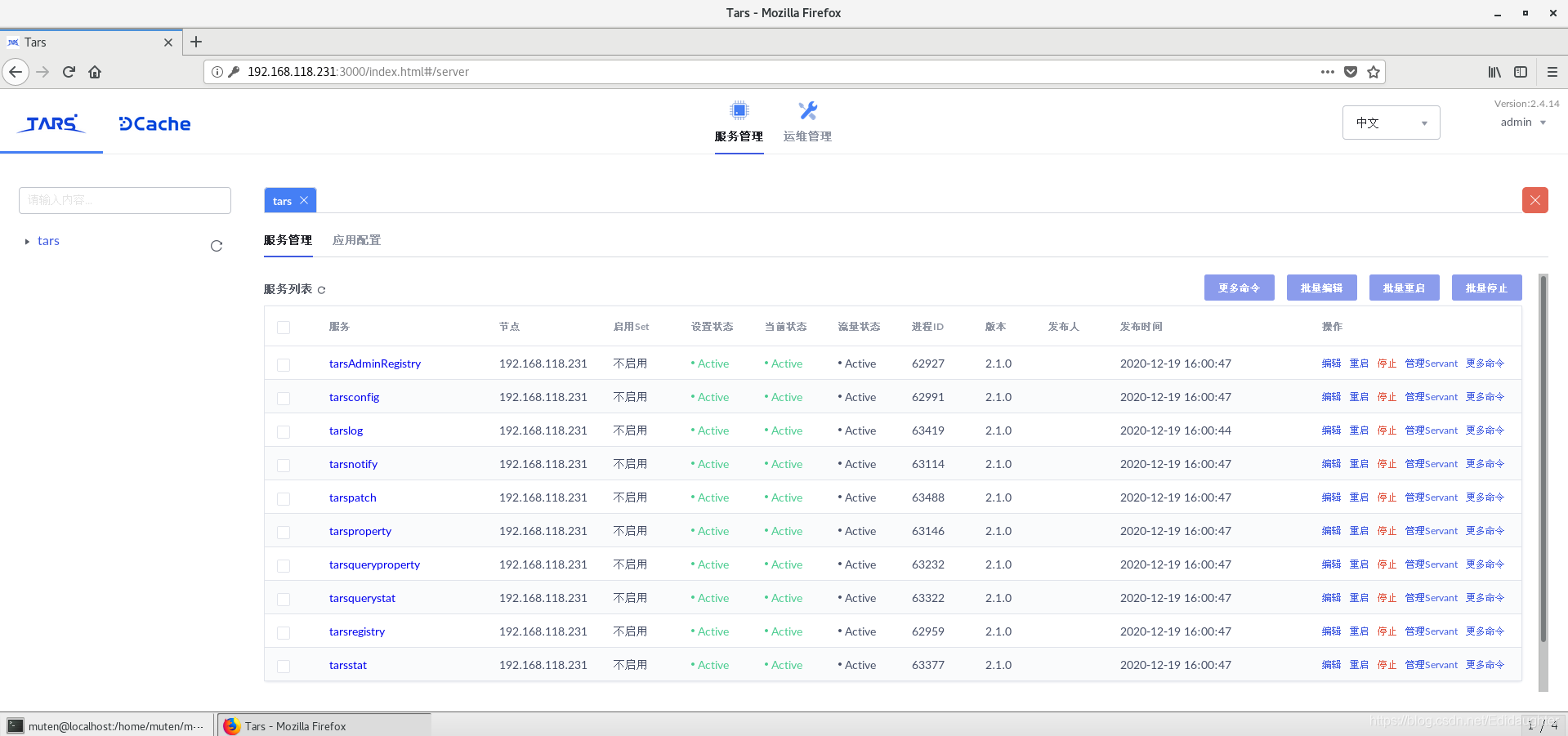Check the tarspatch row checkbox

point(284,498)
